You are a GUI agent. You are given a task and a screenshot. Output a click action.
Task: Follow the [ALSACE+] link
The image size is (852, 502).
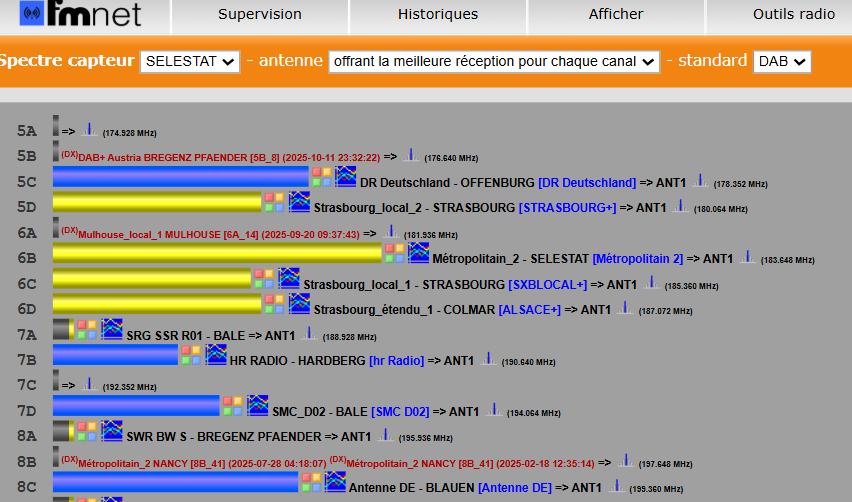tap(530, 310)
